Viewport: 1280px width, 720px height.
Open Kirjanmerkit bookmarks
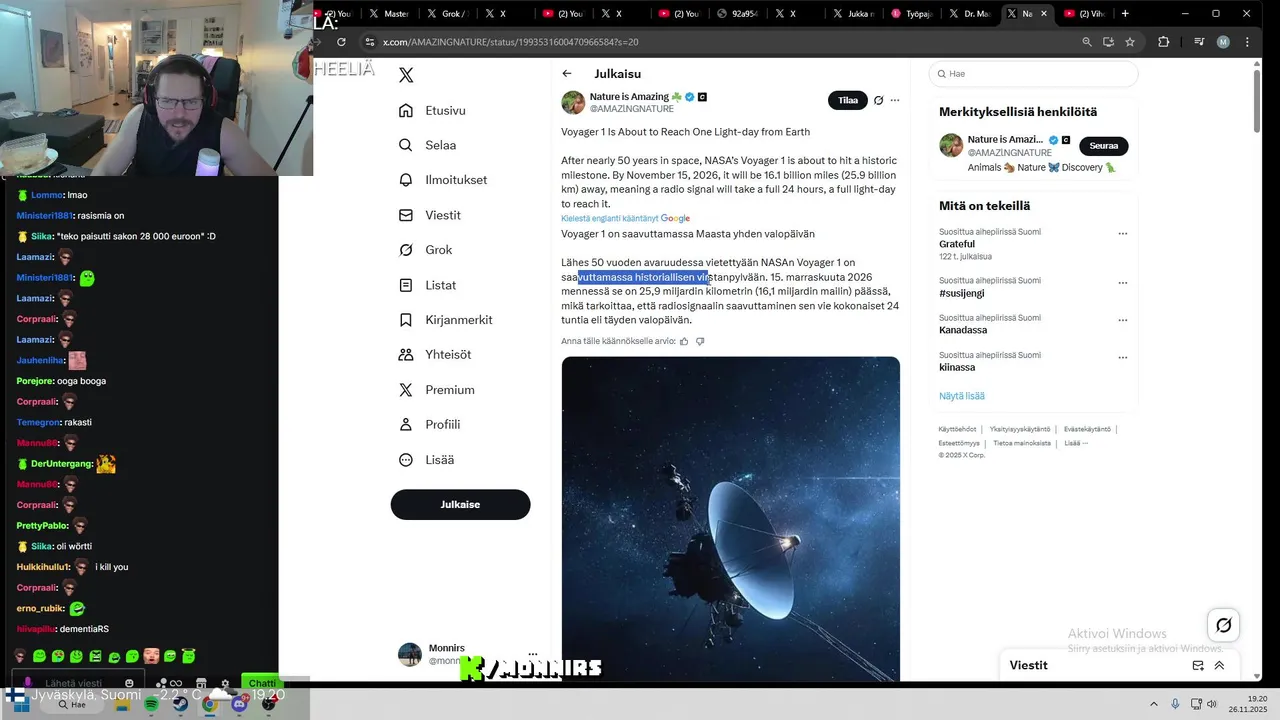(x=445, y=320)
